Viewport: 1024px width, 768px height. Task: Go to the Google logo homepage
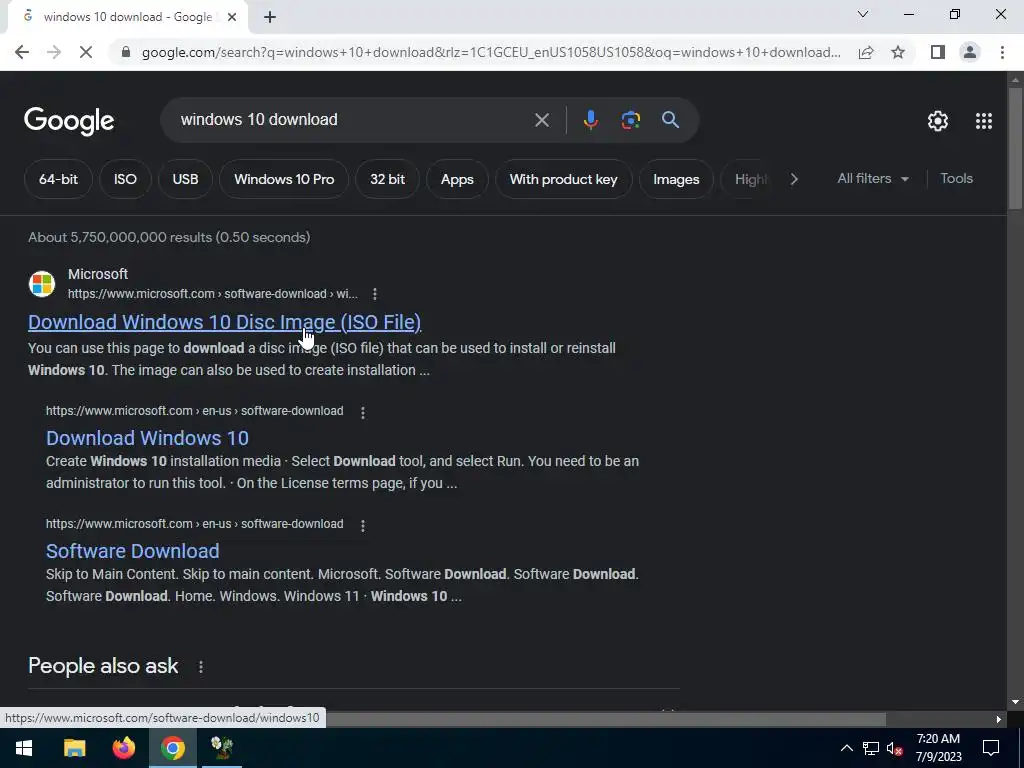click(69, 121)
